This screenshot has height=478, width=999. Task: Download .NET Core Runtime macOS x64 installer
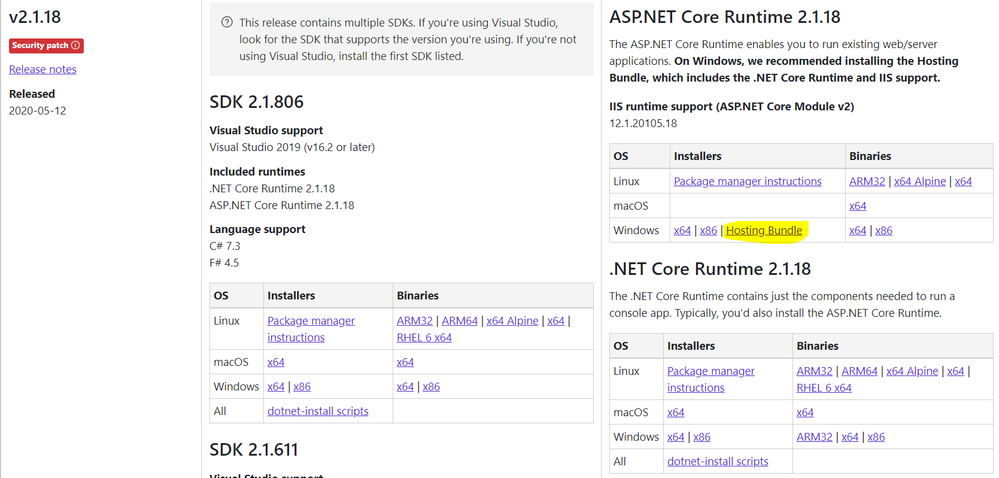[x=676, y=412]
